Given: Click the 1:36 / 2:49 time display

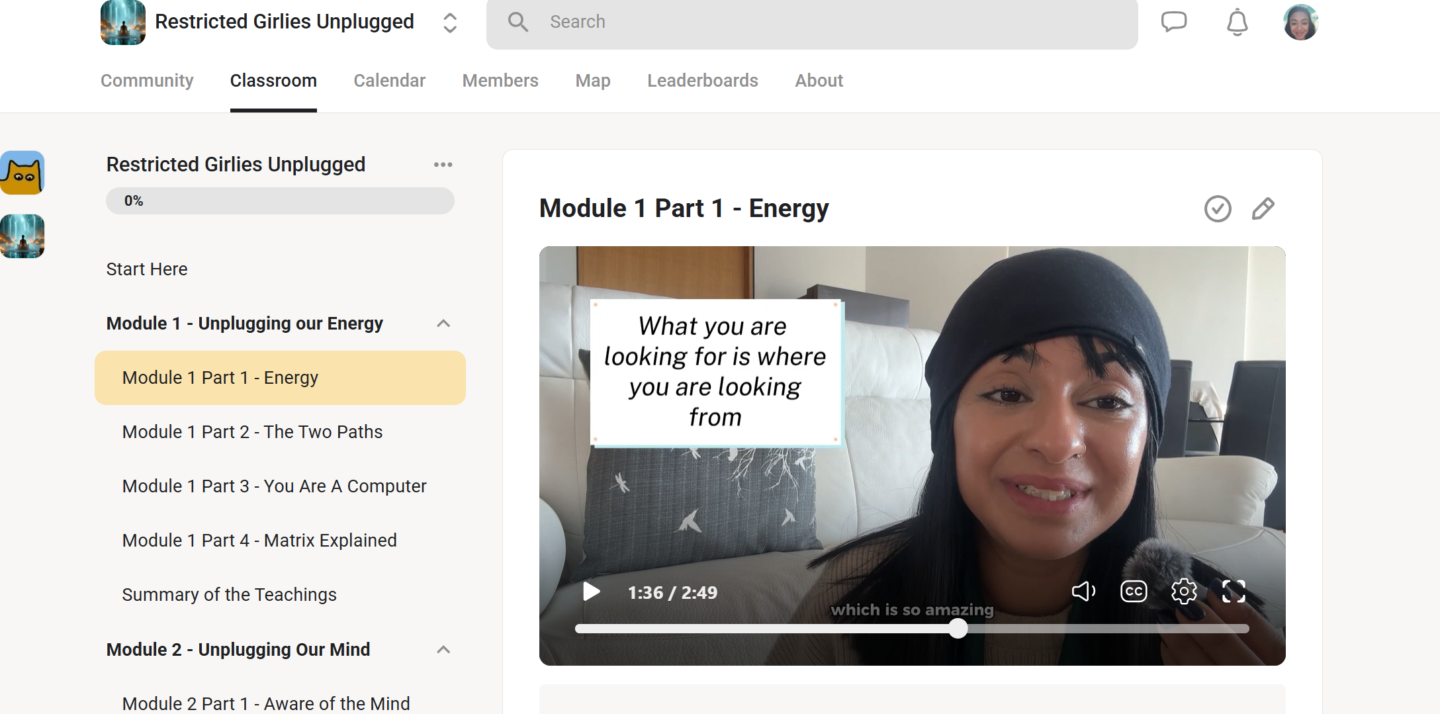Looking at the screenshot, I should [x=672, y=593].
